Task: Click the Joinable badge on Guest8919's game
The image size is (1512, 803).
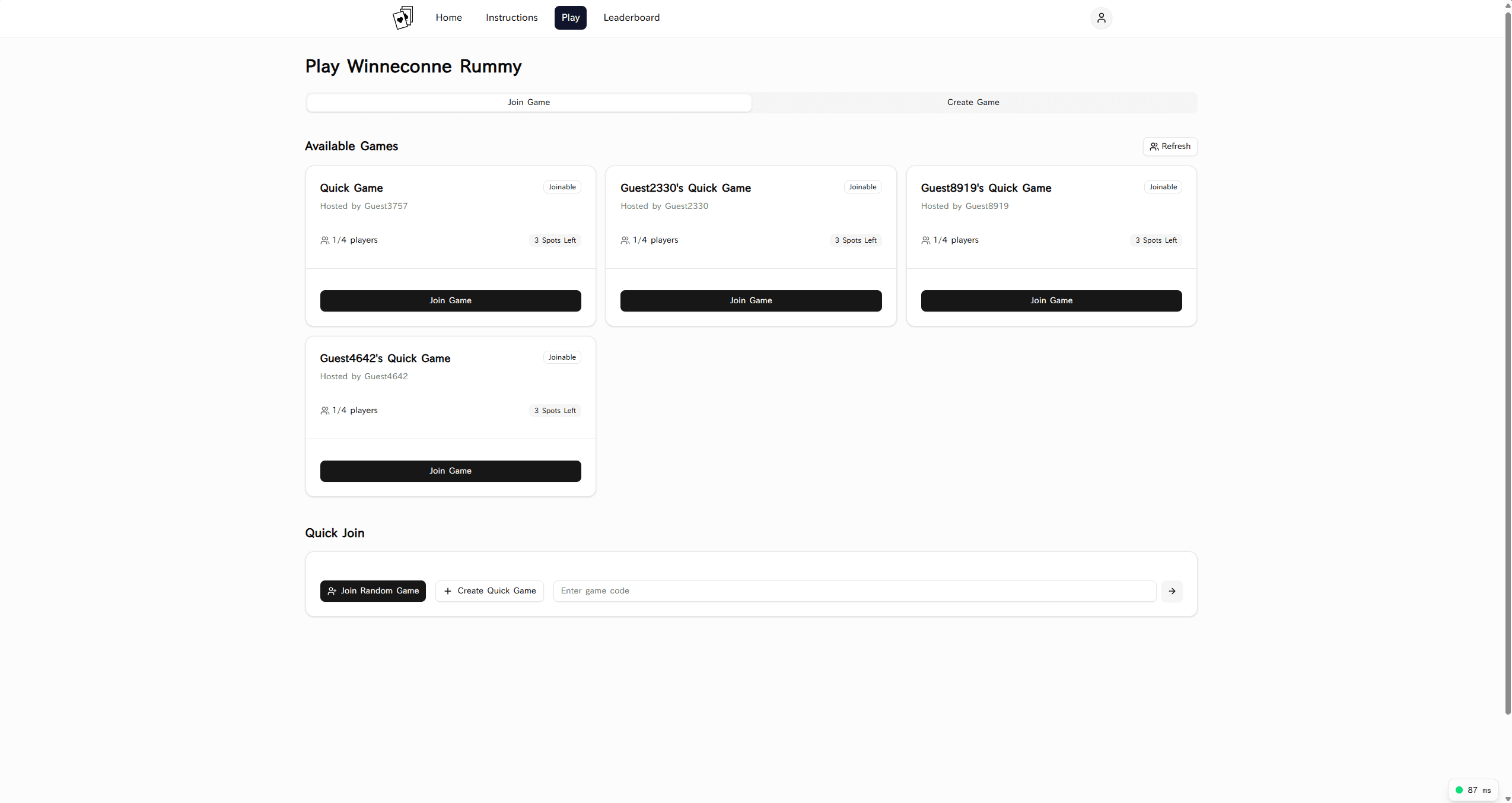Action: [1163, 187]
